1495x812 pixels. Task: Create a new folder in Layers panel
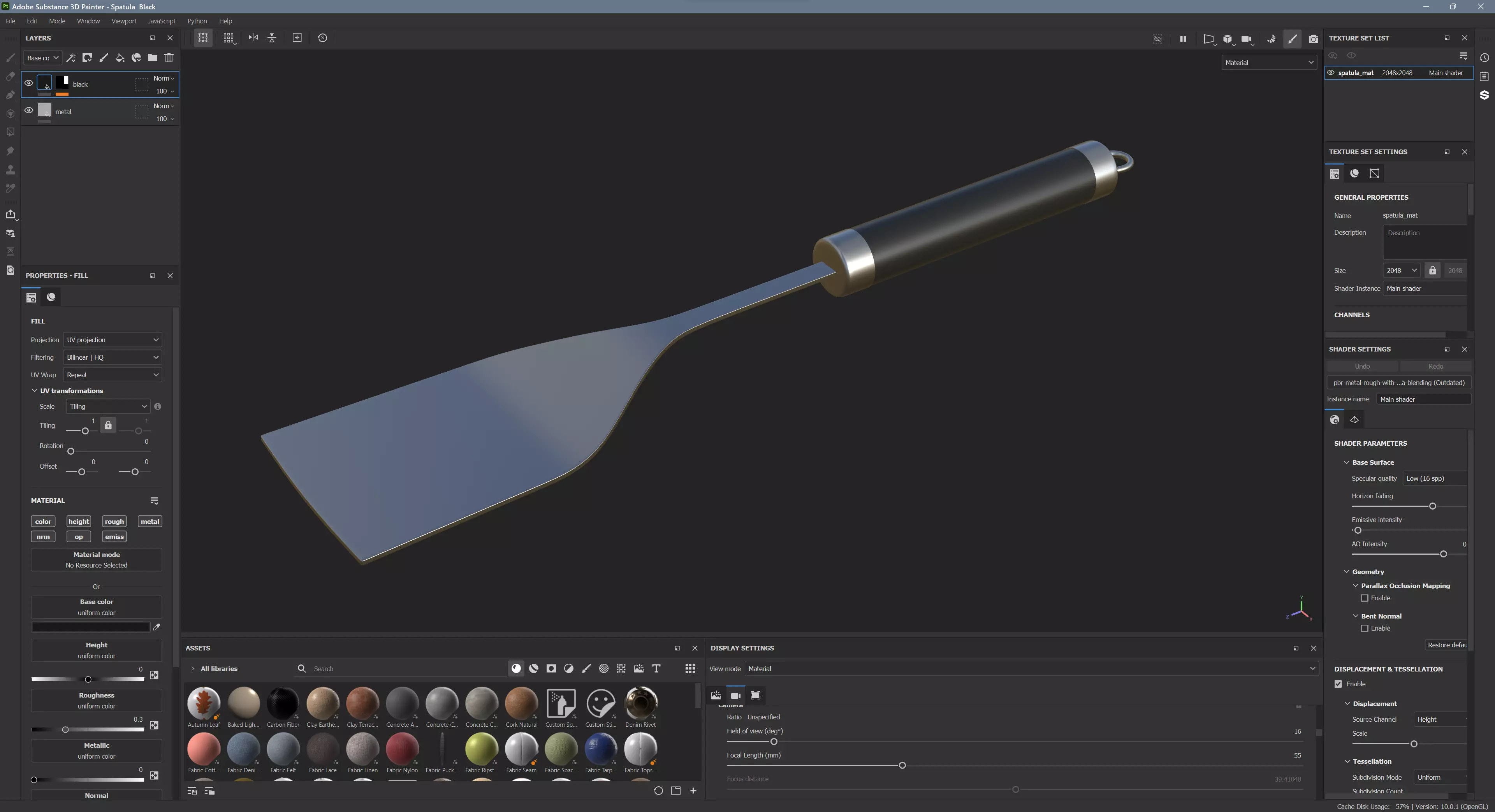coord(153,58)
